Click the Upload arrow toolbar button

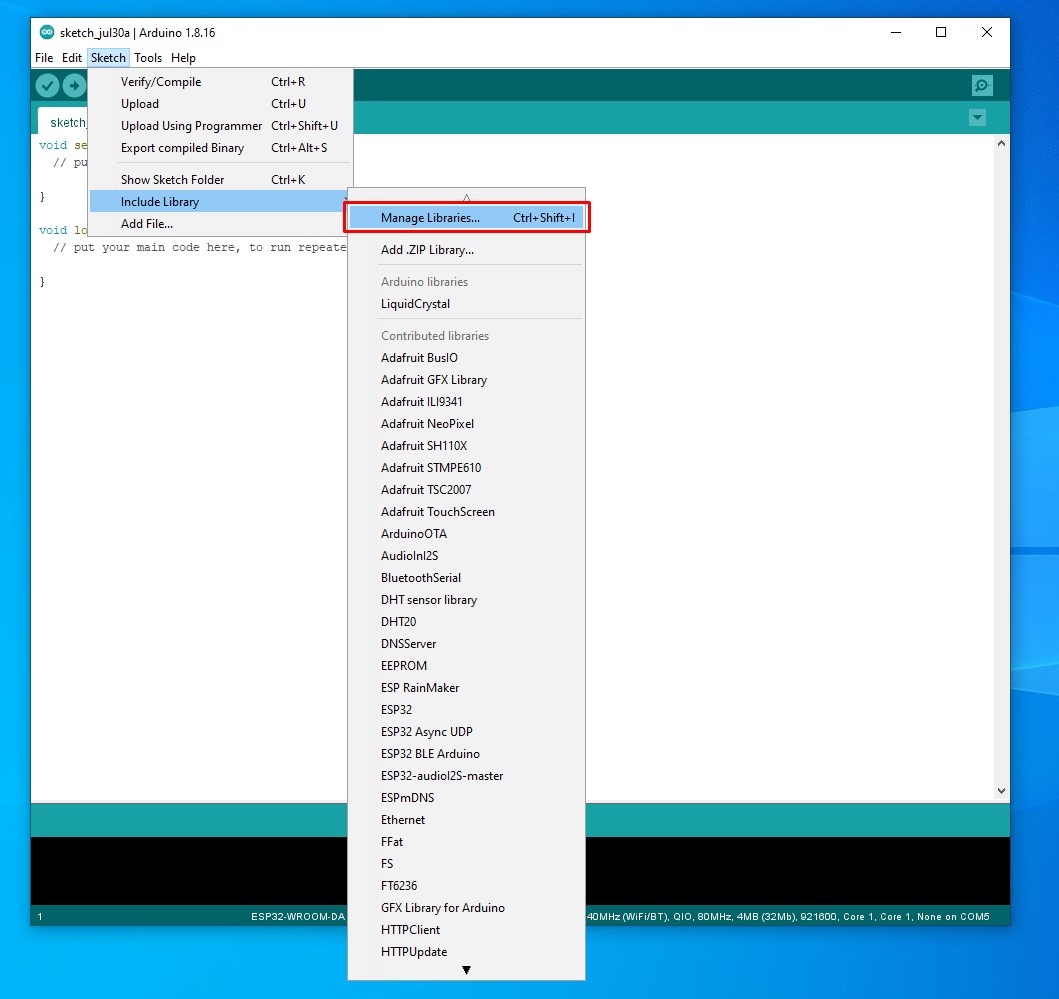(75, 86)
